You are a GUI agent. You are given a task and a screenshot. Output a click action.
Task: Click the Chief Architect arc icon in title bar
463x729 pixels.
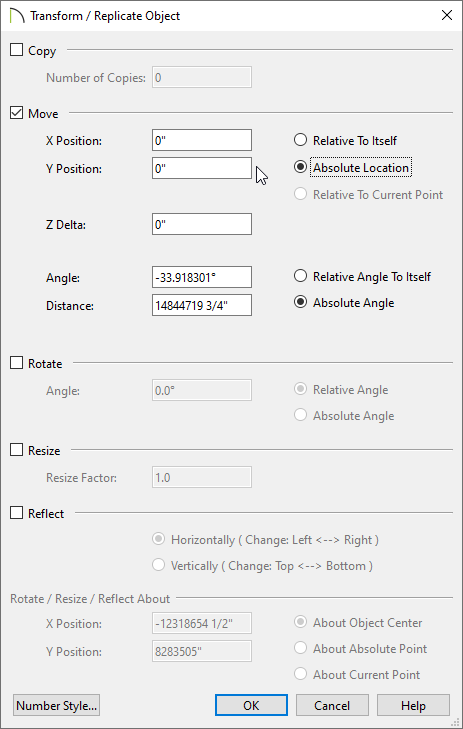(17, 15)
